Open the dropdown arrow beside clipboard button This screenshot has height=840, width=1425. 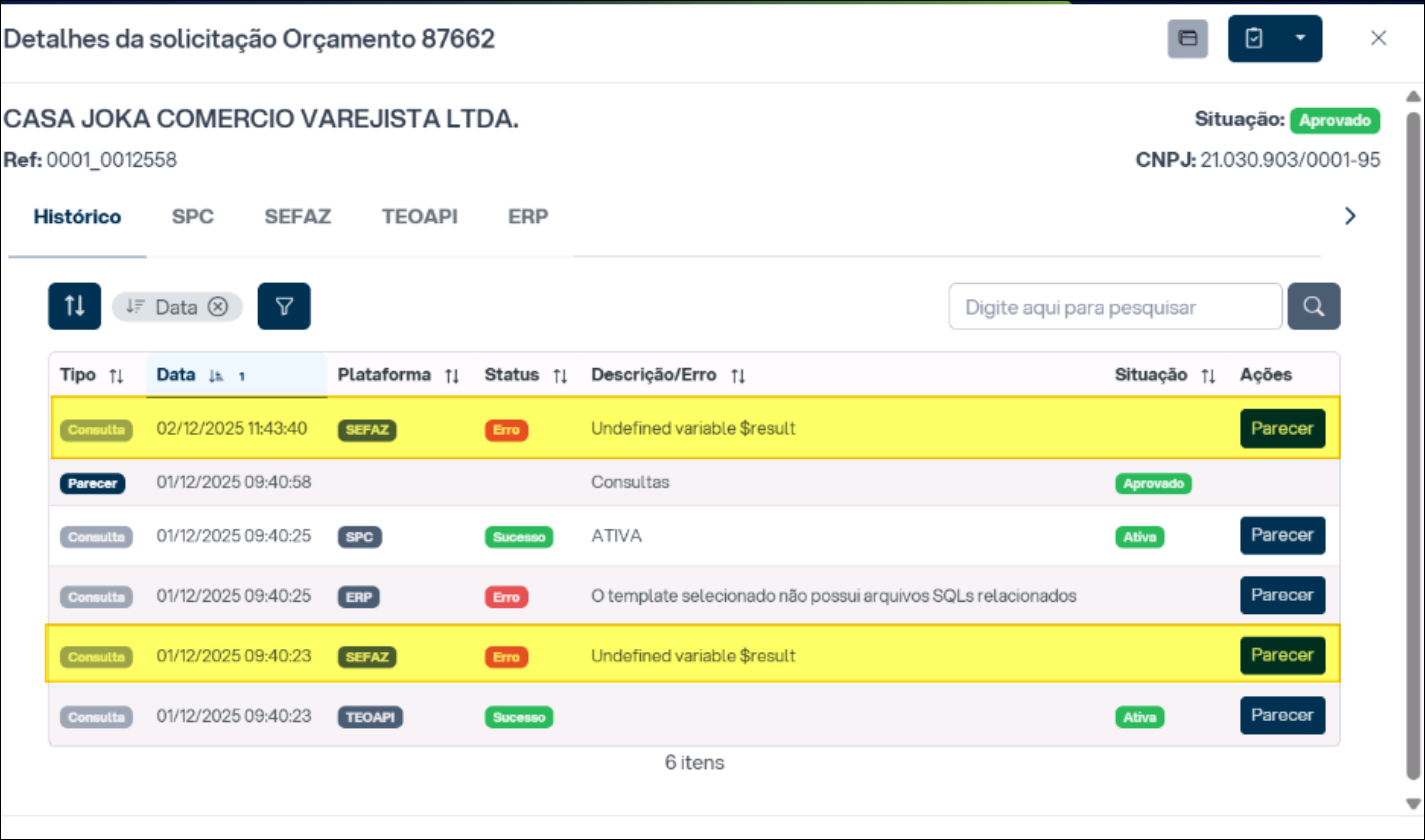(x=1300, y=39)
